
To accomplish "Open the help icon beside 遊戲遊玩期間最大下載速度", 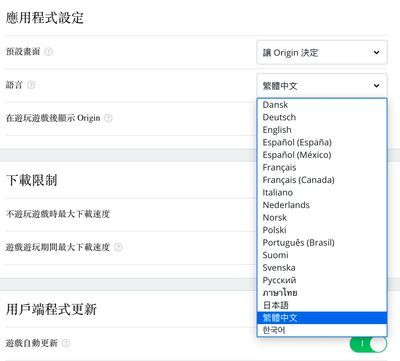I will pos(118,247).
